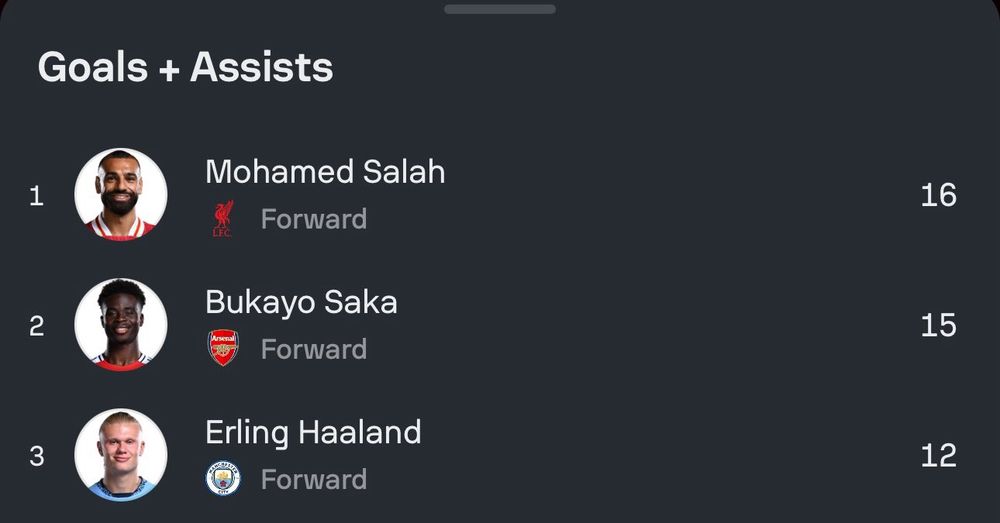Click rank number 2 in list
This screenshot has width=1000, height=523.
click(36, 326)
